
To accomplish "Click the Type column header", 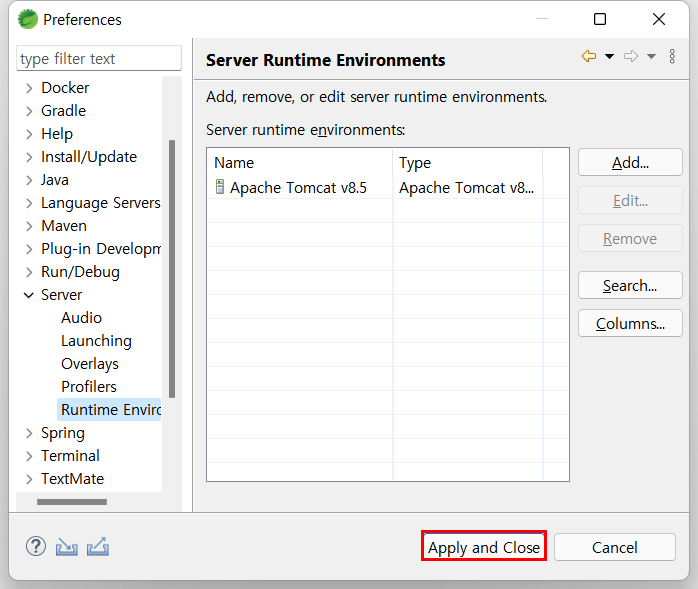I will coord(467,163).
